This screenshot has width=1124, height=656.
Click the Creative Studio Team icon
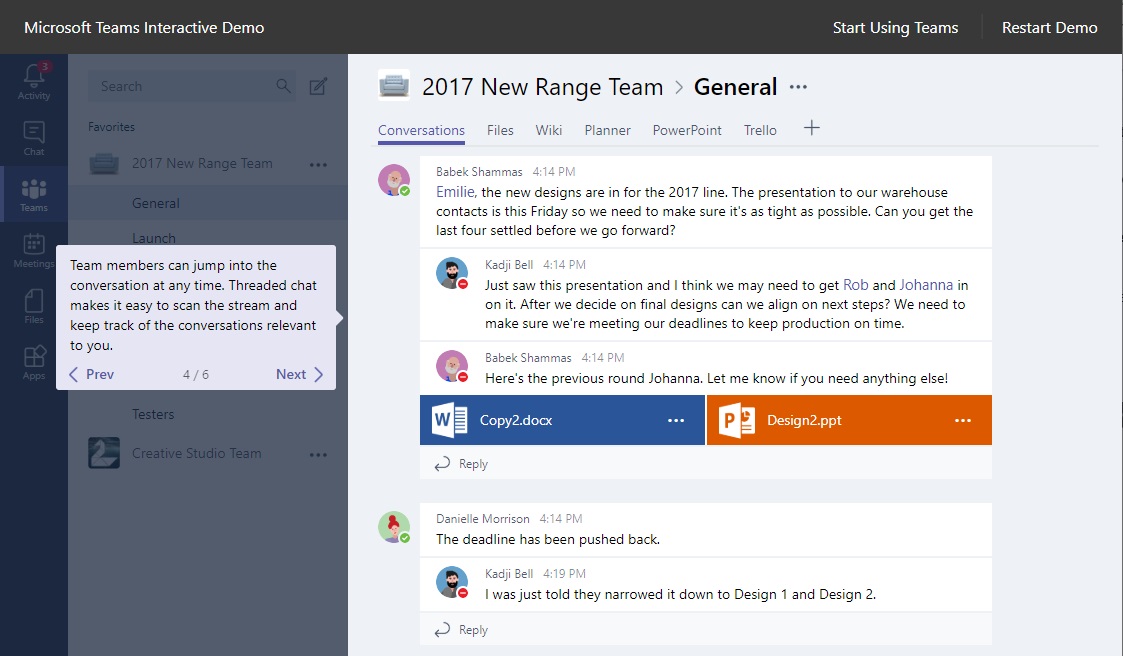pyautogui.click(x=104, y=453)
